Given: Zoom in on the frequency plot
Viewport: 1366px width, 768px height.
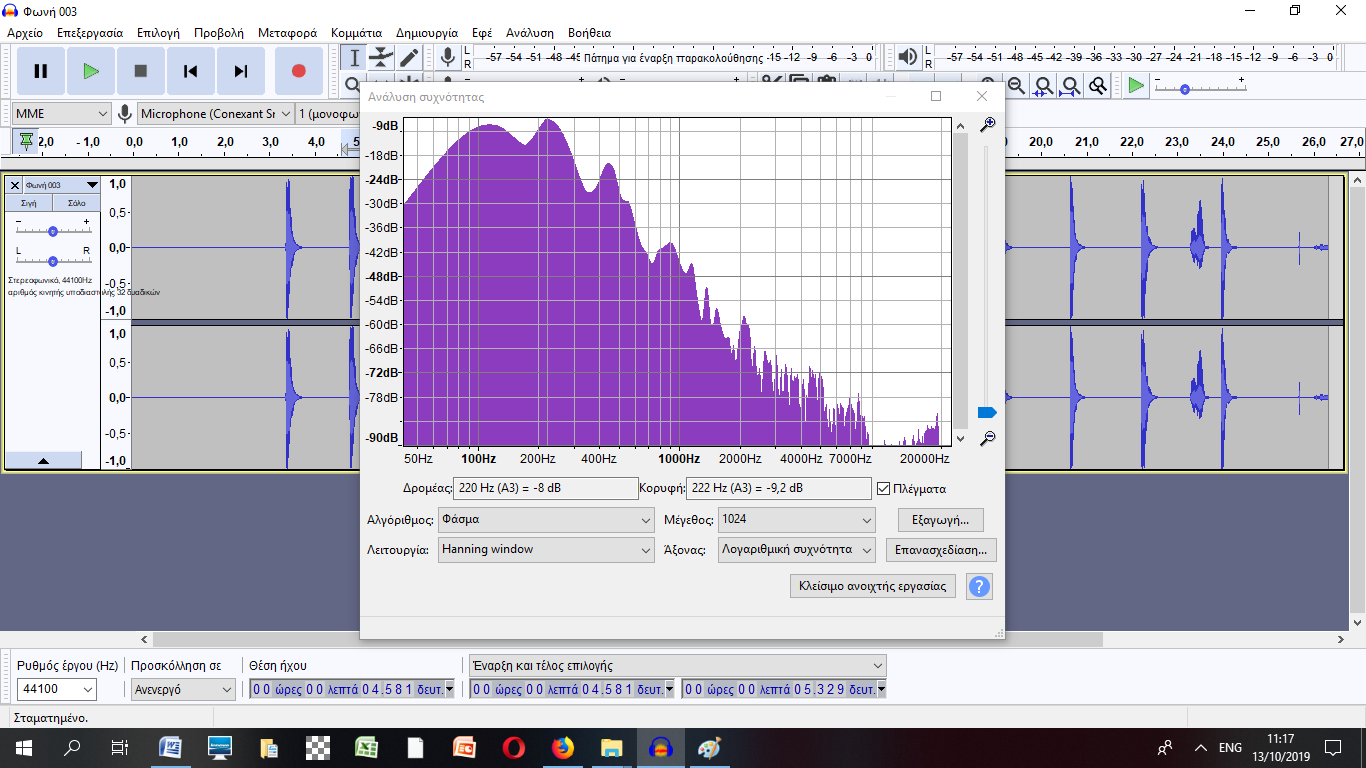Looking at the screenshot, I should coord(987,125).
